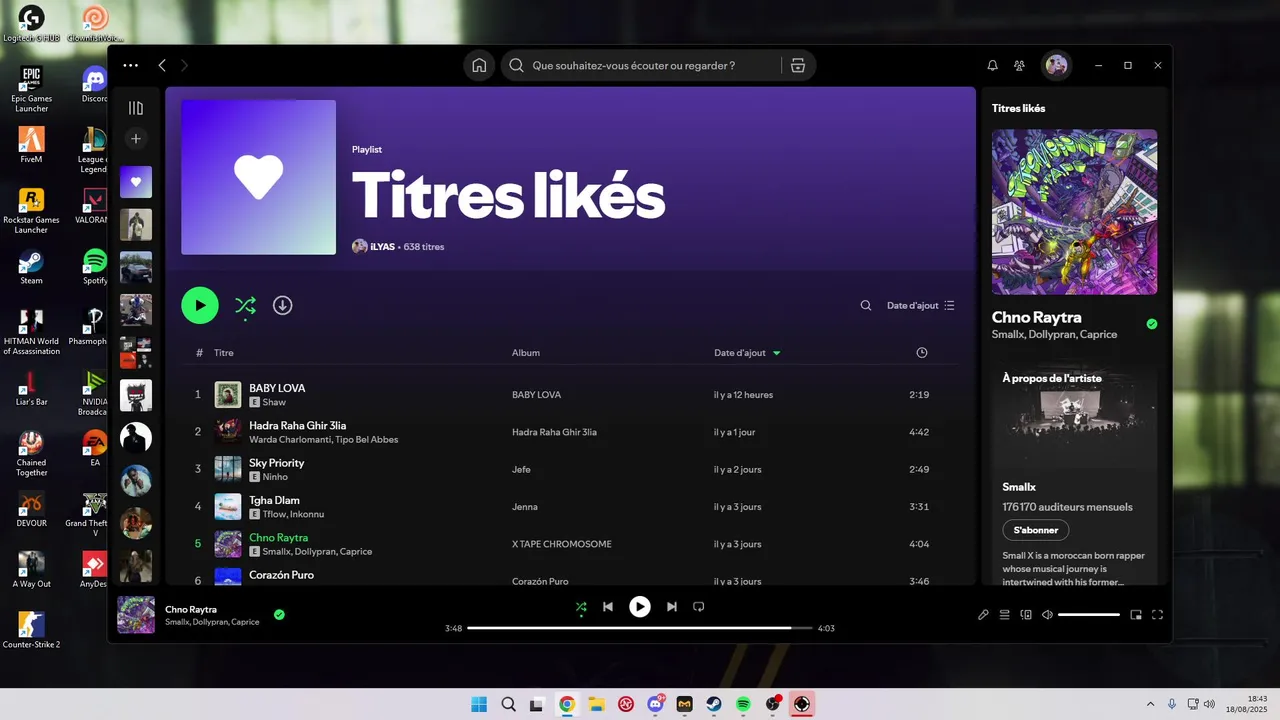Screen dimensions: 1280x720
Task: Skip to next track
Action: coord(672,606)
